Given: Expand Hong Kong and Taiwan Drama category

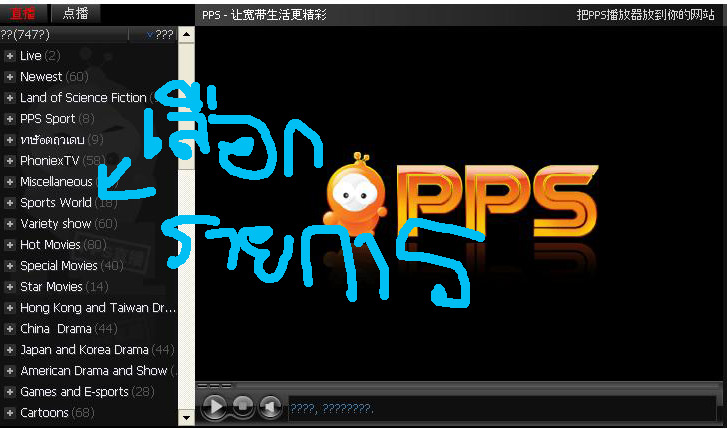Looking at the screenshot, I should pyautogui.click(x=9, y=308).
